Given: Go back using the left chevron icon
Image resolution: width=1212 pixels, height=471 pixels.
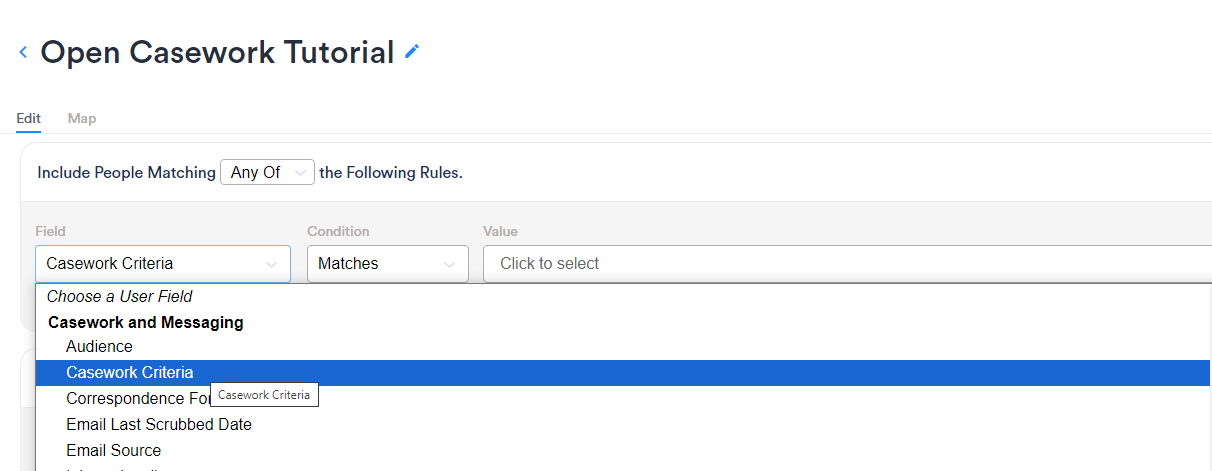Looking at the screenshot, I should point(23,52).
